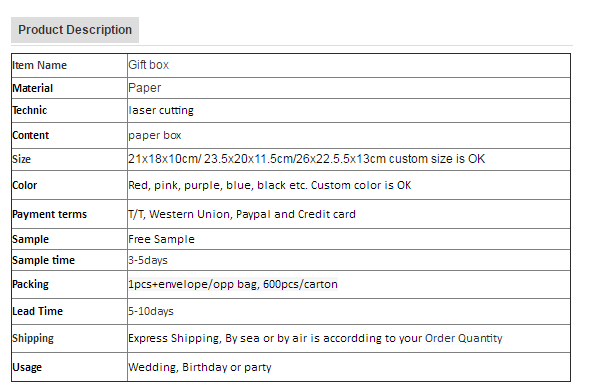Click the size dimensions text
This screenshot has width=593, height=390.
306,159
